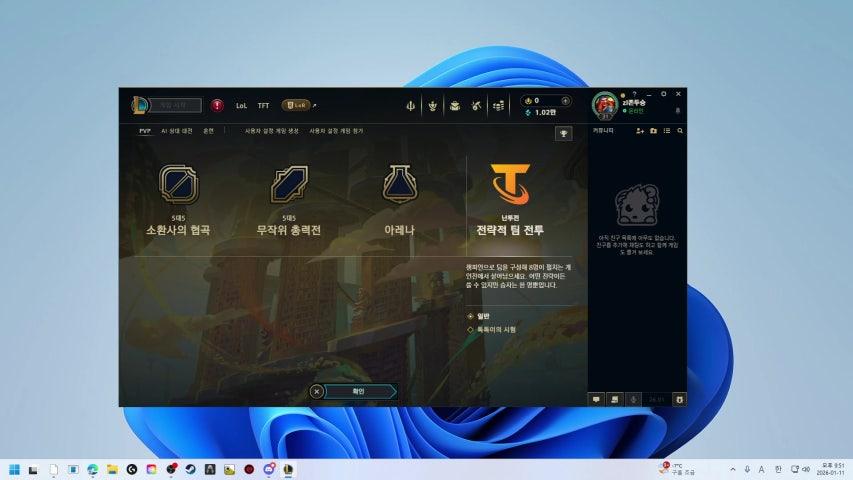Open Steam from taskbar
Image resolution: width=853 pixels, height=480 pixels.
click(190, 469)
